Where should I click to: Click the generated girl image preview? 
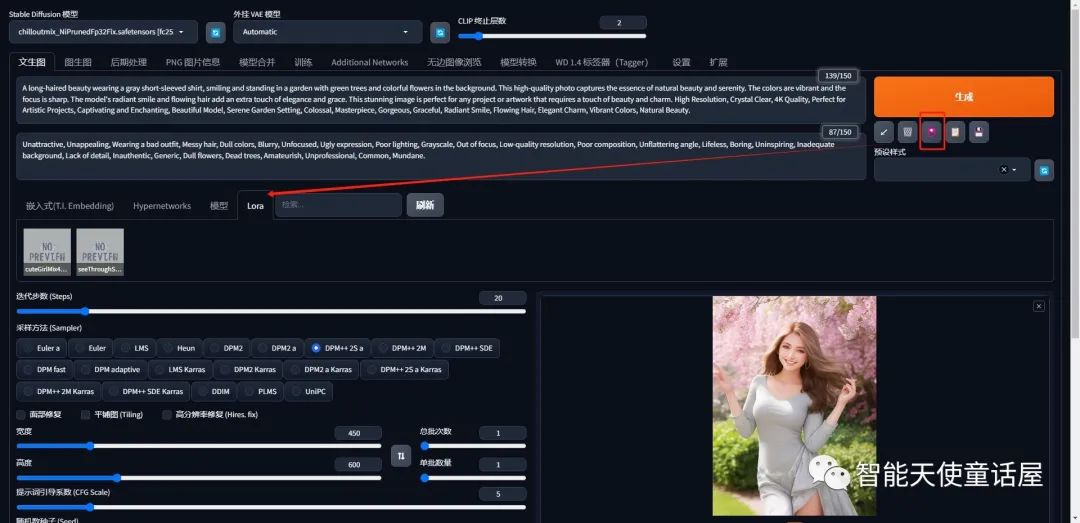point(794,406)
